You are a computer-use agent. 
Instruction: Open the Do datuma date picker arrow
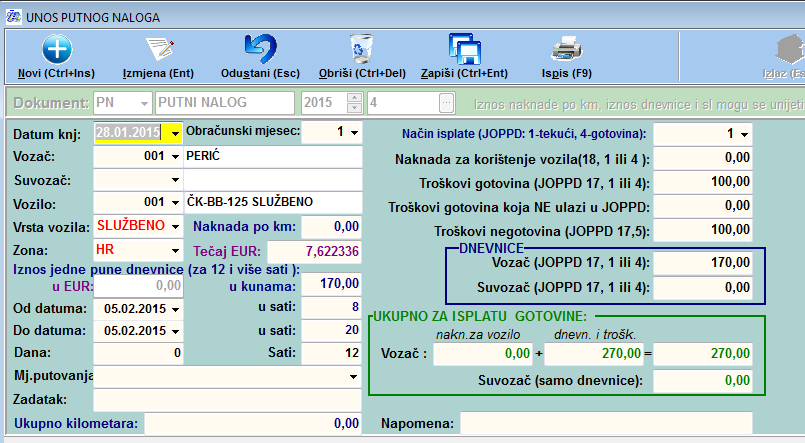pyautogui.click(x=176, y=332)
